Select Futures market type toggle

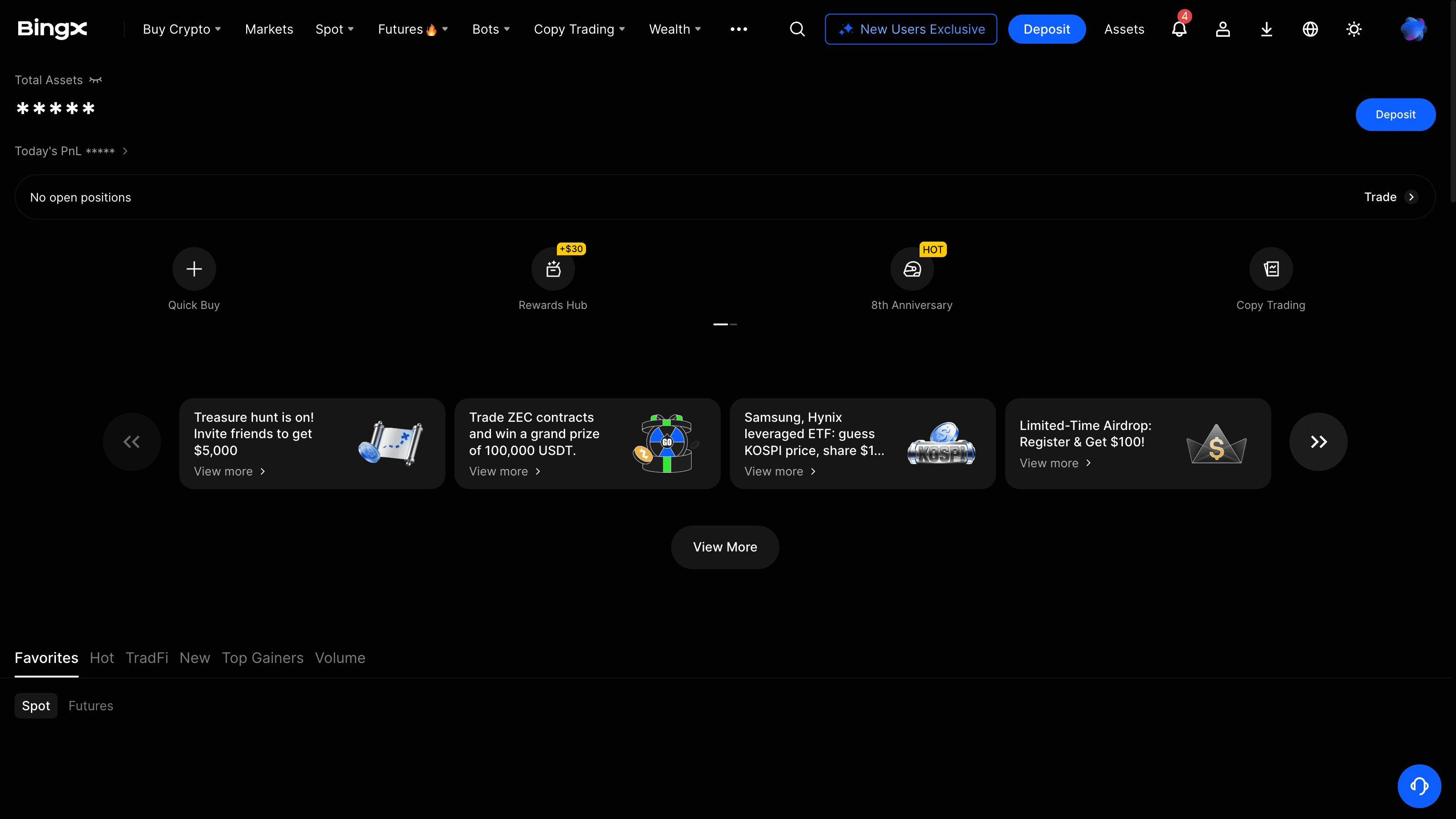(91, 706)
